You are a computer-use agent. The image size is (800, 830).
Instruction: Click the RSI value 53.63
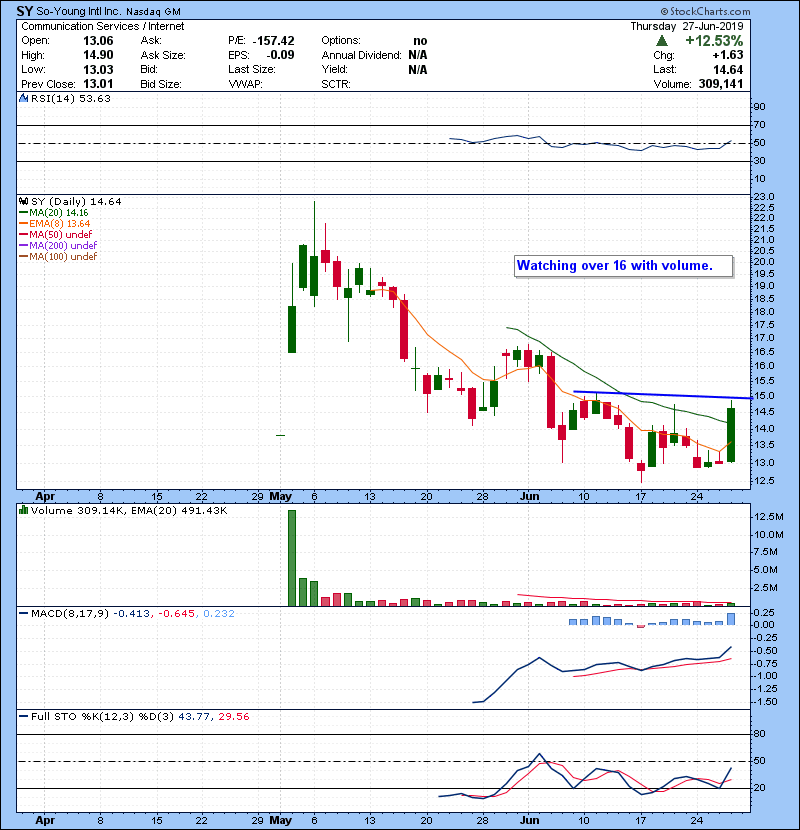click(x=96, y=98)
